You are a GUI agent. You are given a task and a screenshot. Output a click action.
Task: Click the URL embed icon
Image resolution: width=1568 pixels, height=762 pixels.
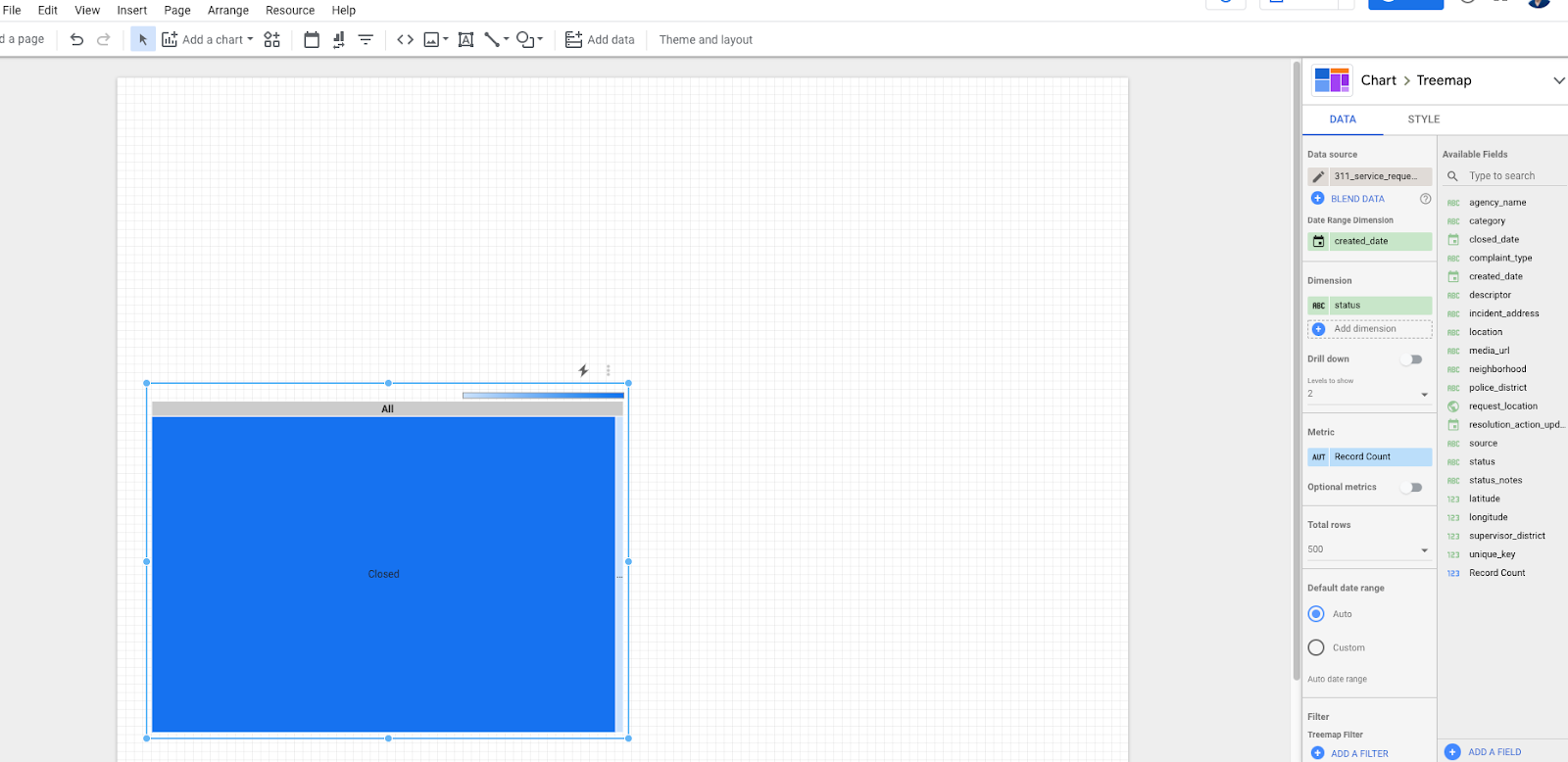(405, 40)
